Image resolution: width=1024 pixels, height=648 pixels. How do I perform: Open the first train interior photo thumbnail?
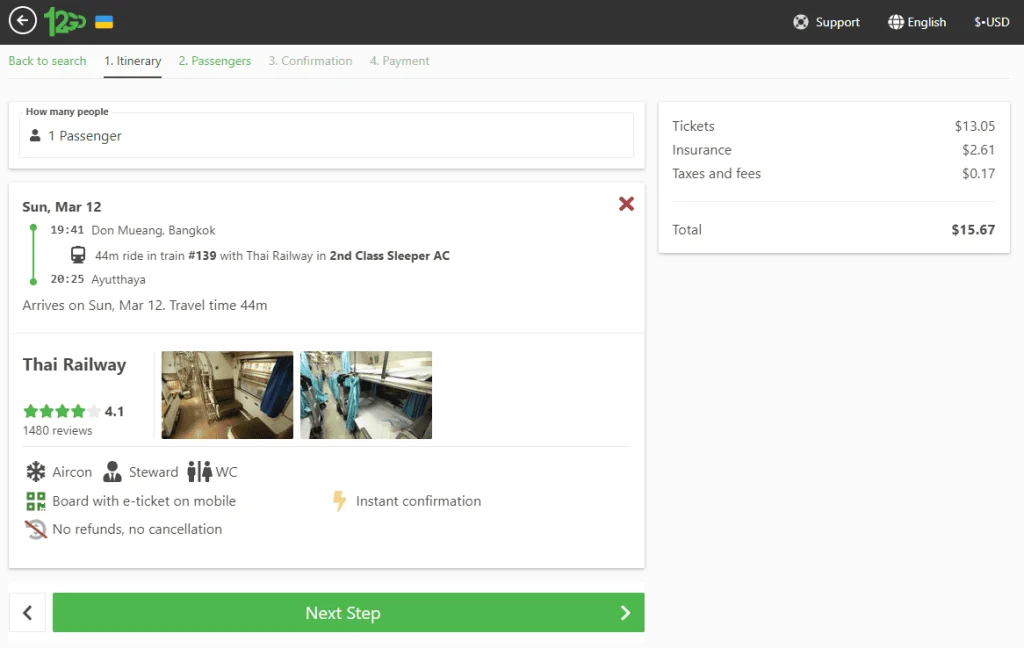pyautogui.click(x=227, y=395)
